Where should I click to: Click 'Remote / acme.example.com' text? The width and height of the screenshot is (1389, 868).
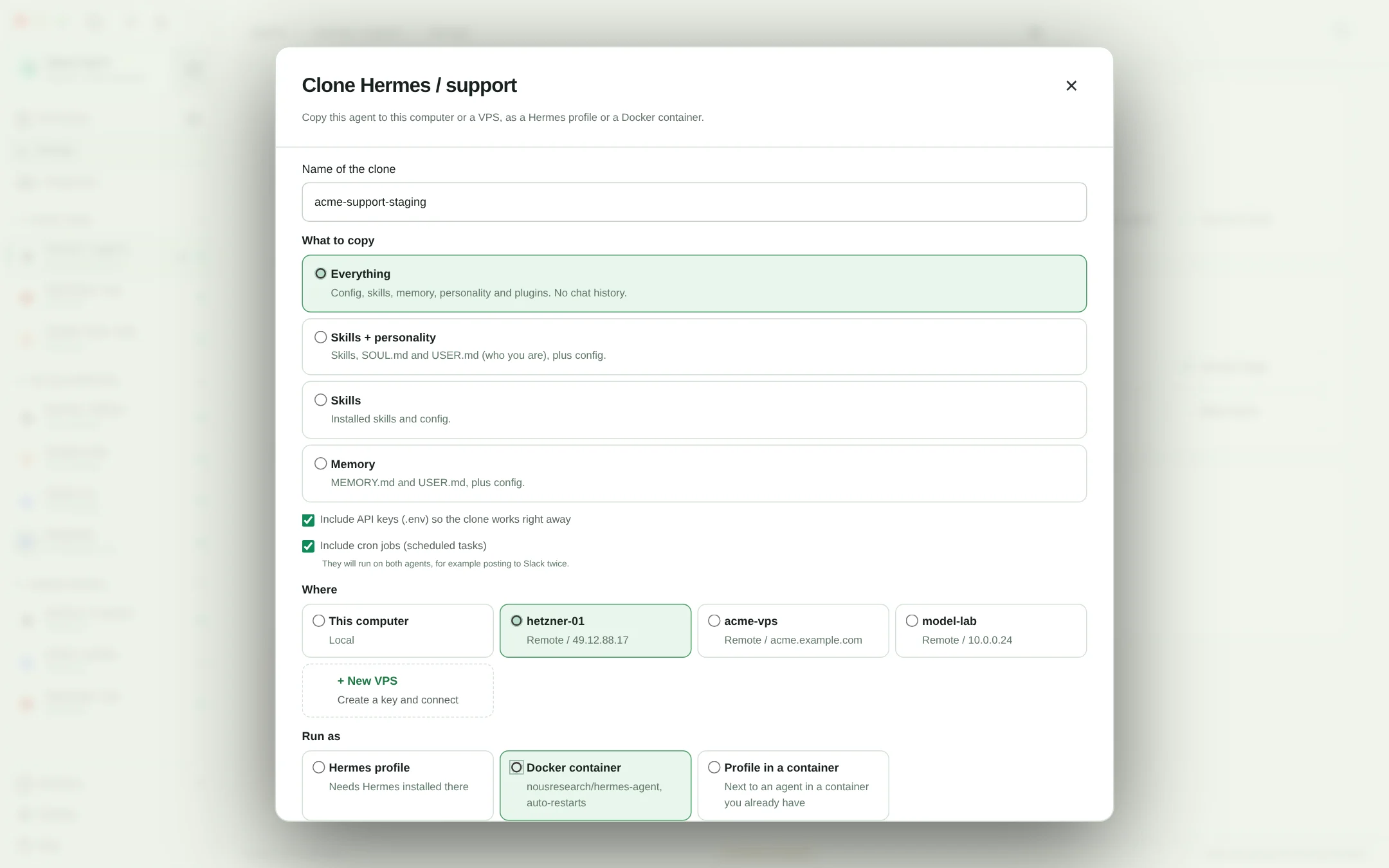(x=793, y=640)
